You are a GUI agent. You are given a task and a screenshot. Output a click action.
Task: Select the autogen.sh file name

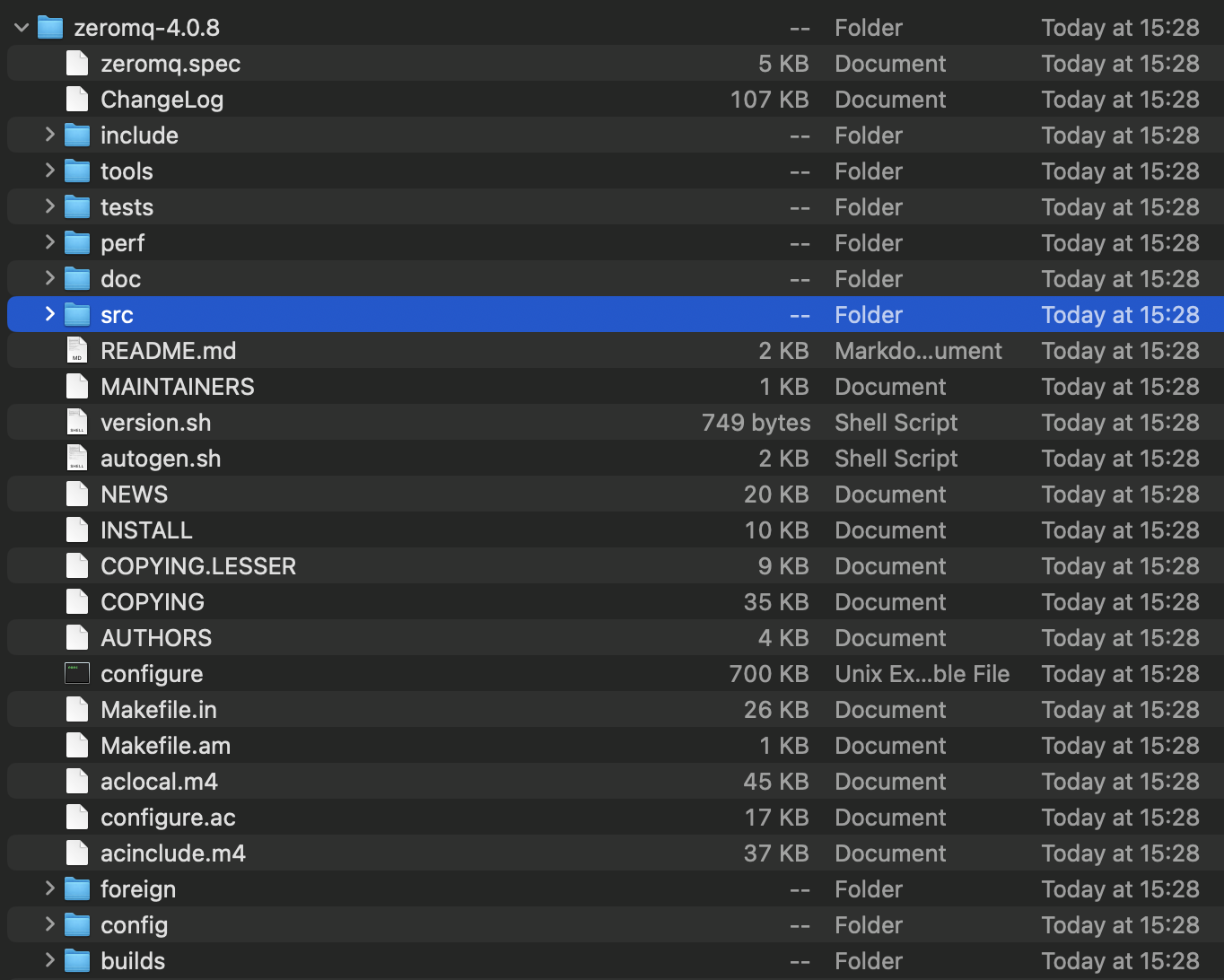(161, 459)
